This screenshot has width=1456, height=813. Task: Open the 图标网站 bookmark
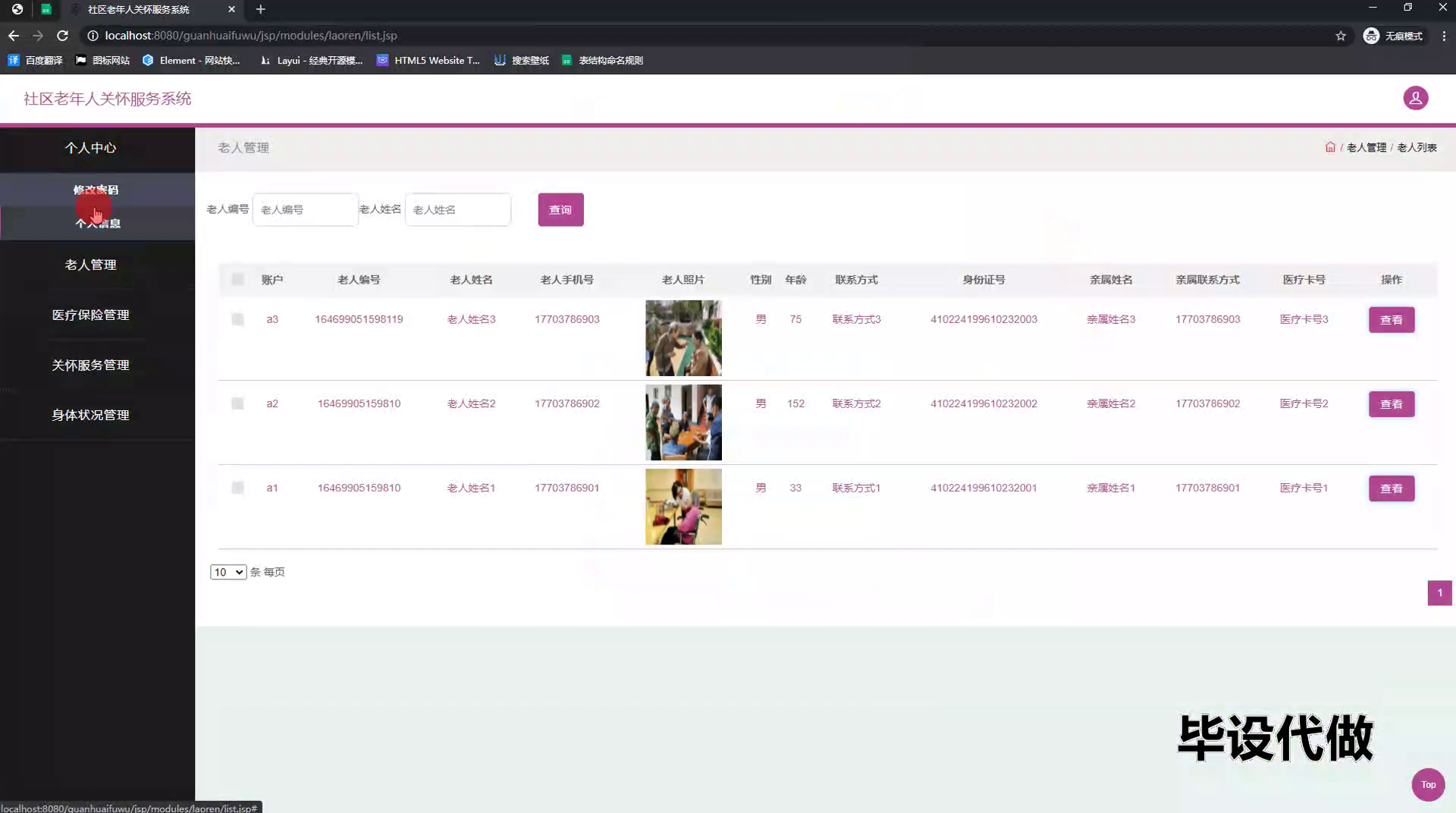click(x=102, y=61)
